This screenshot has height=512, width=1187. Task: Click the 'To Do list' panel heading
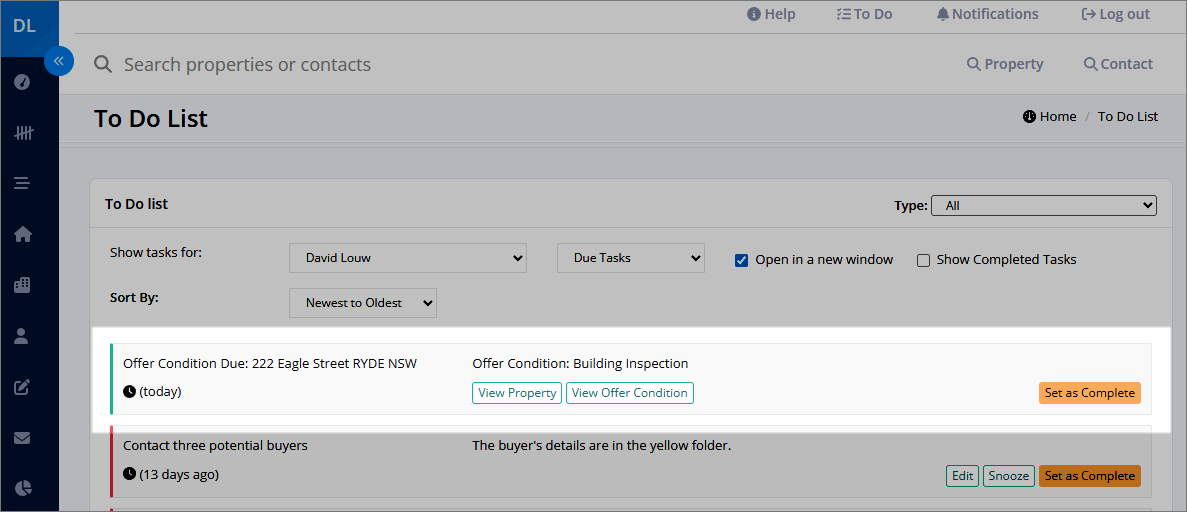point(136,204)
